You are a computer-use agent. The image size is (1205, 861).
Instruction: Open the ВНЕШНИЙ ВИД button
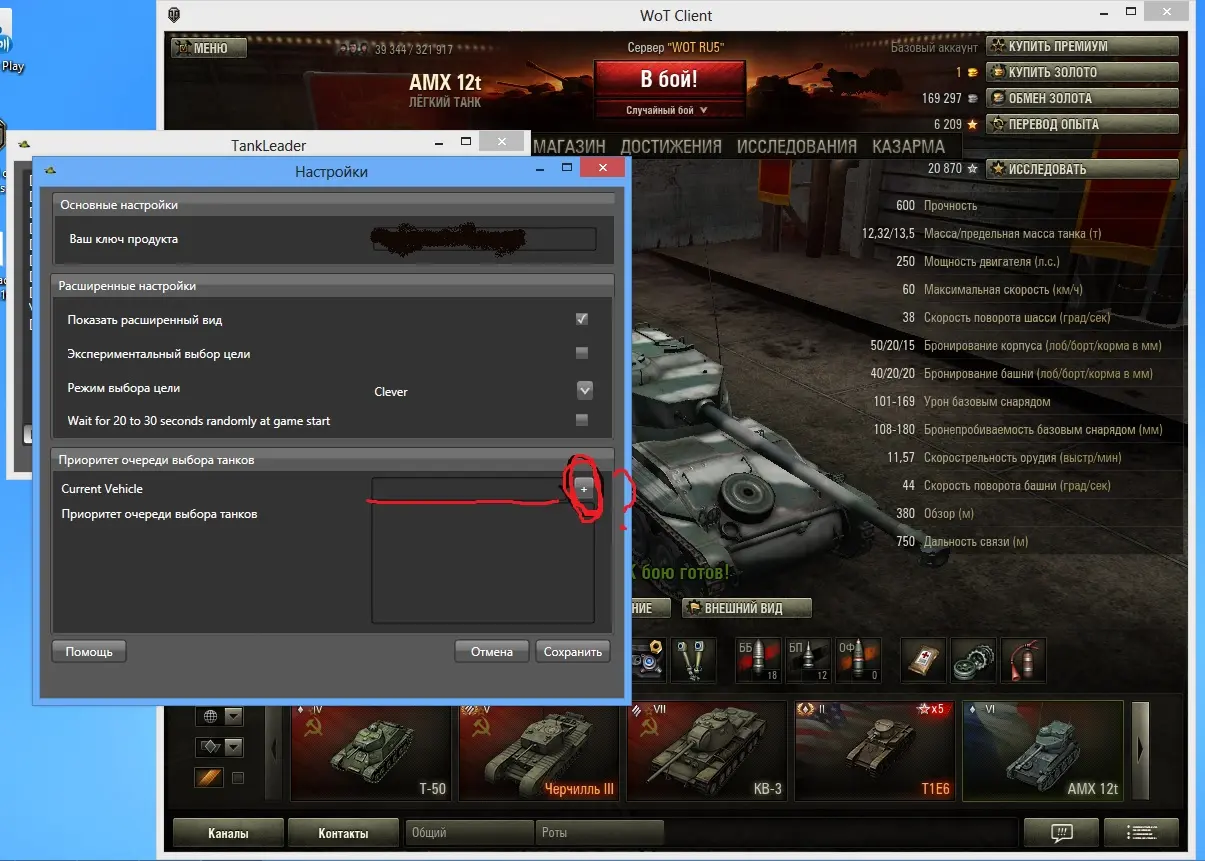tap(747, 608)
